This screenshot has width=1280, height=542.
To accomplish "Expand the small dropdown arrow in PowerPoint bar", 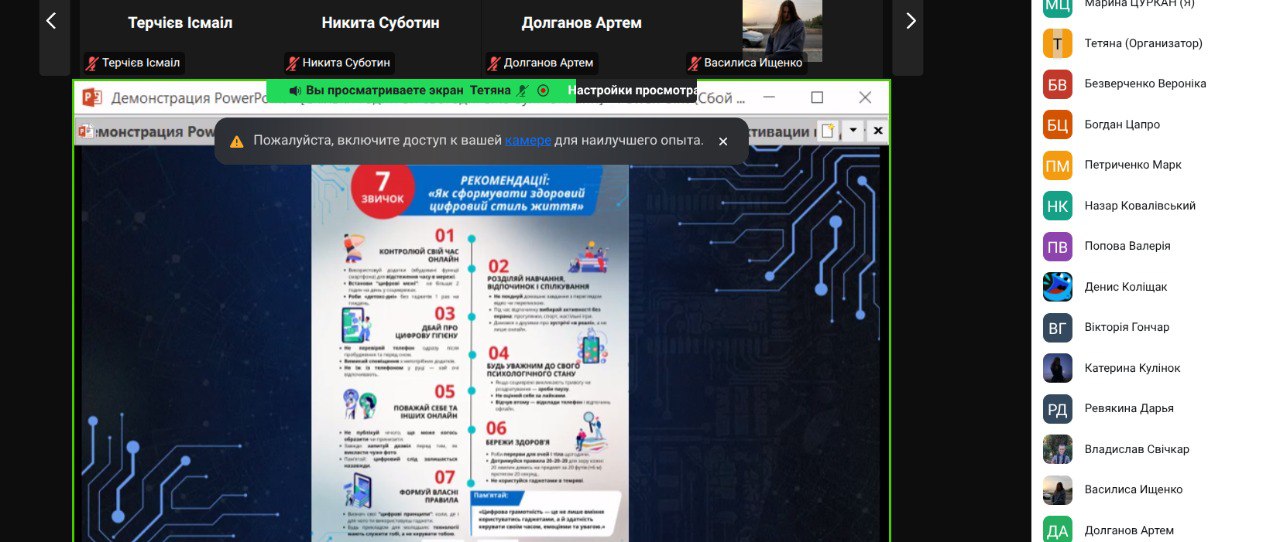I will click(853, 130).
